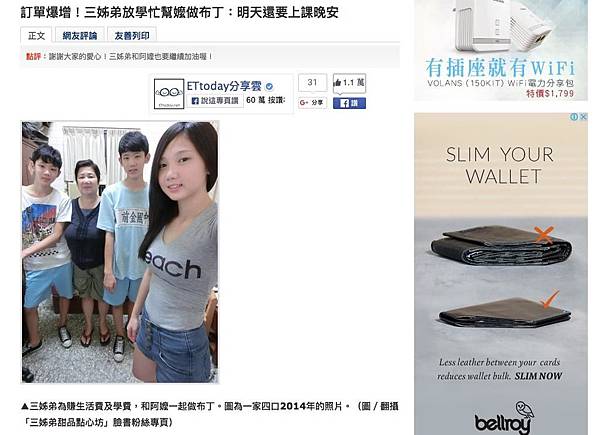The height and width of the screenshot is (435, 600).
Task: Like the page with 說這專頁讚 button
Action: click(215, 101)
